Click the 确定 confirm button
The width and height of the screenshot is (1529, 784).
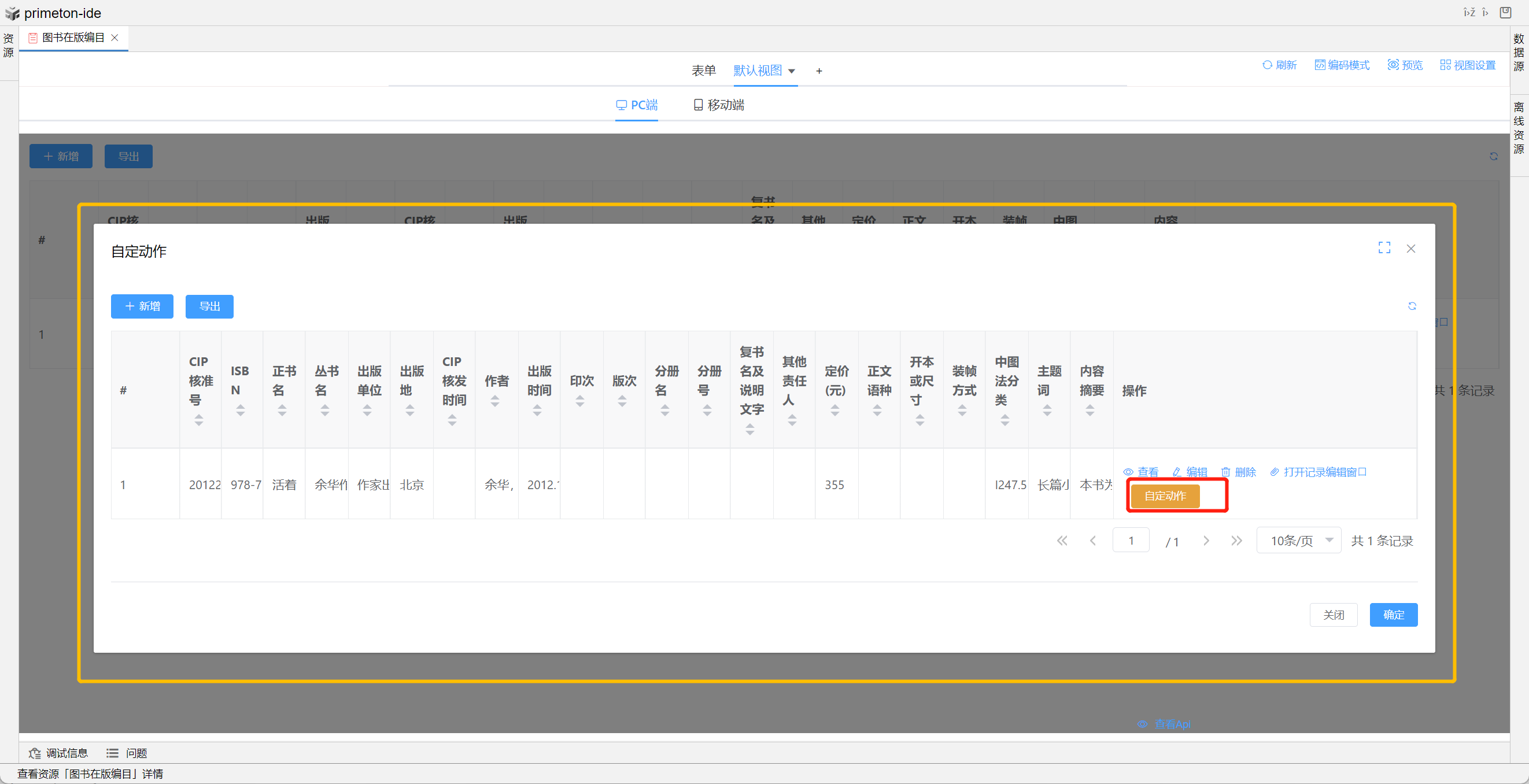point(1393,614)
